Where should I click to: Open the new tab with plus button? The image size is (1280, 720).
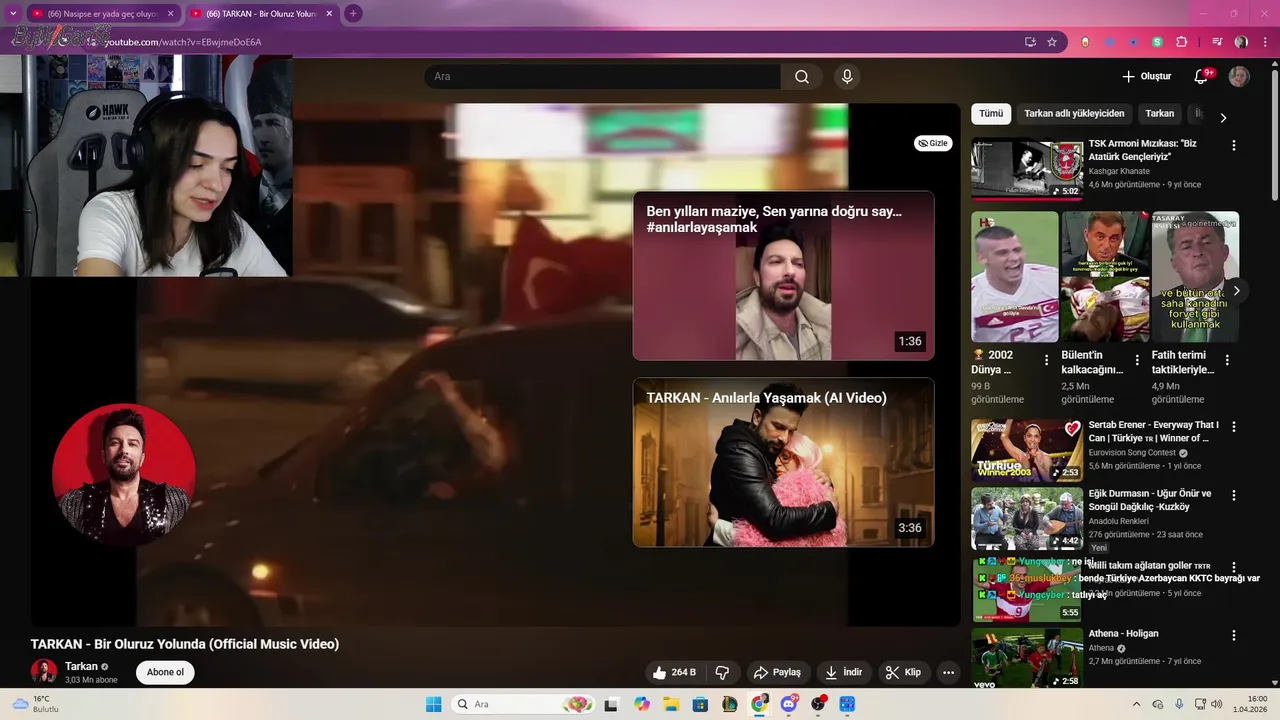(353, 14)
